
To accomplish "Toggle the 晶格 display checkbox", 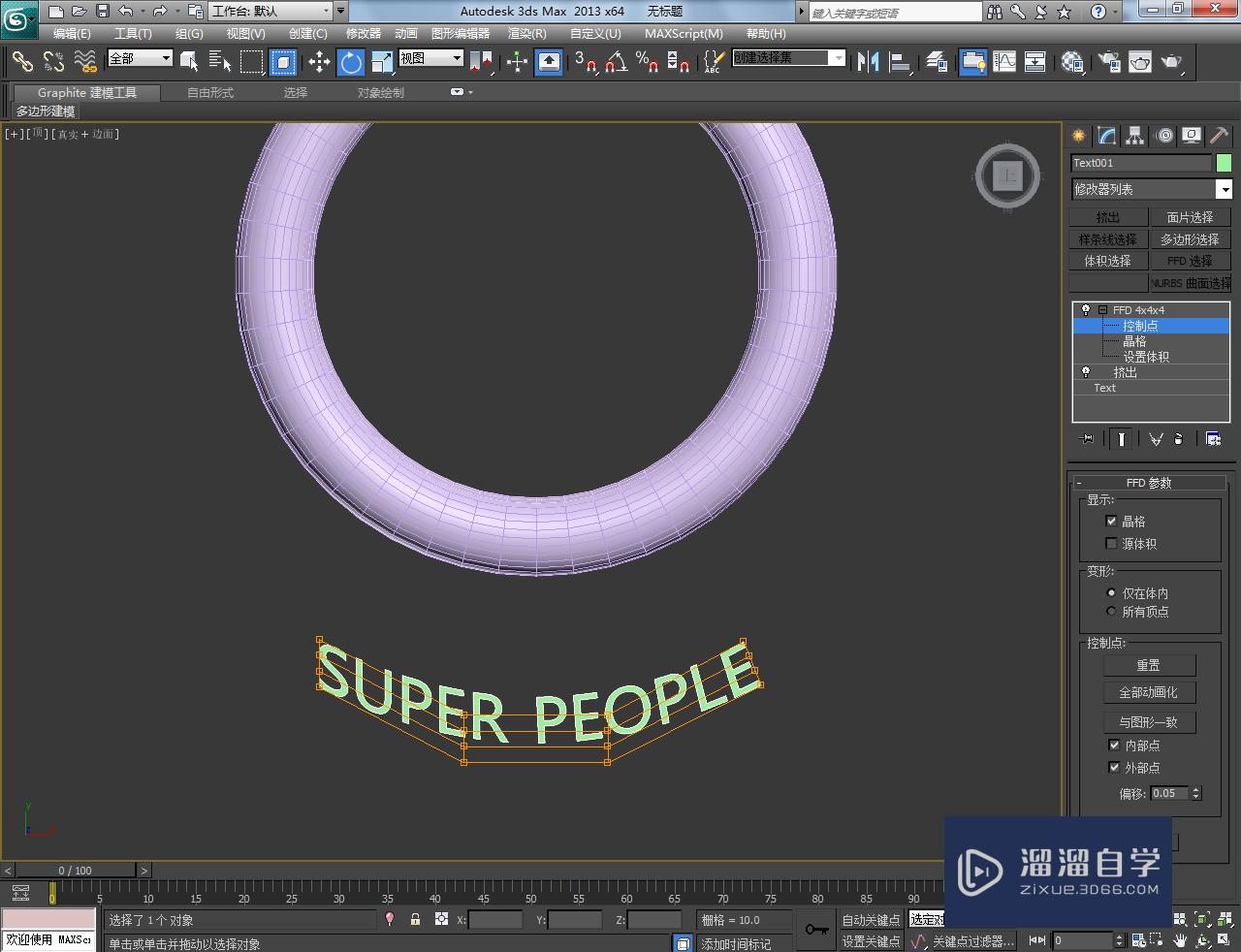I will 1111,522.
